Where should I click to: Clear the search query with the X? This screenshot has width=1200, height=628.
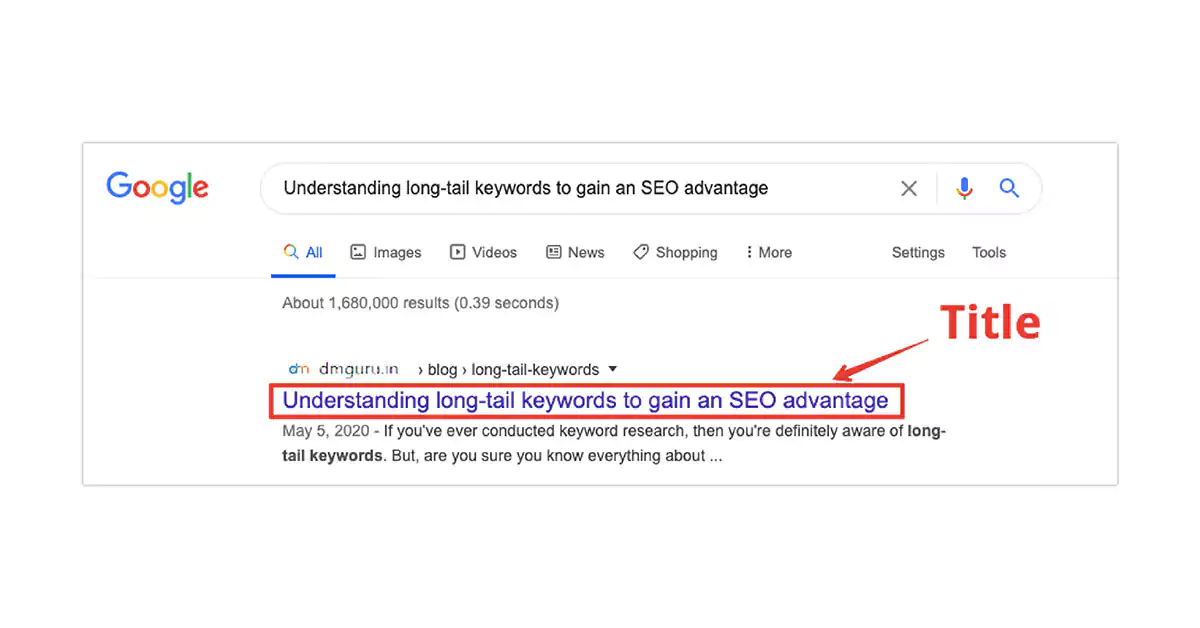[x=909, y=188]
